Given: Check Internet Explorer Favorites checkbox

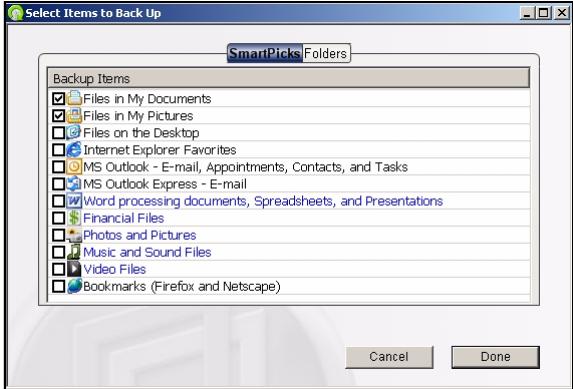Looking at the screenshot, I should 58,150.
